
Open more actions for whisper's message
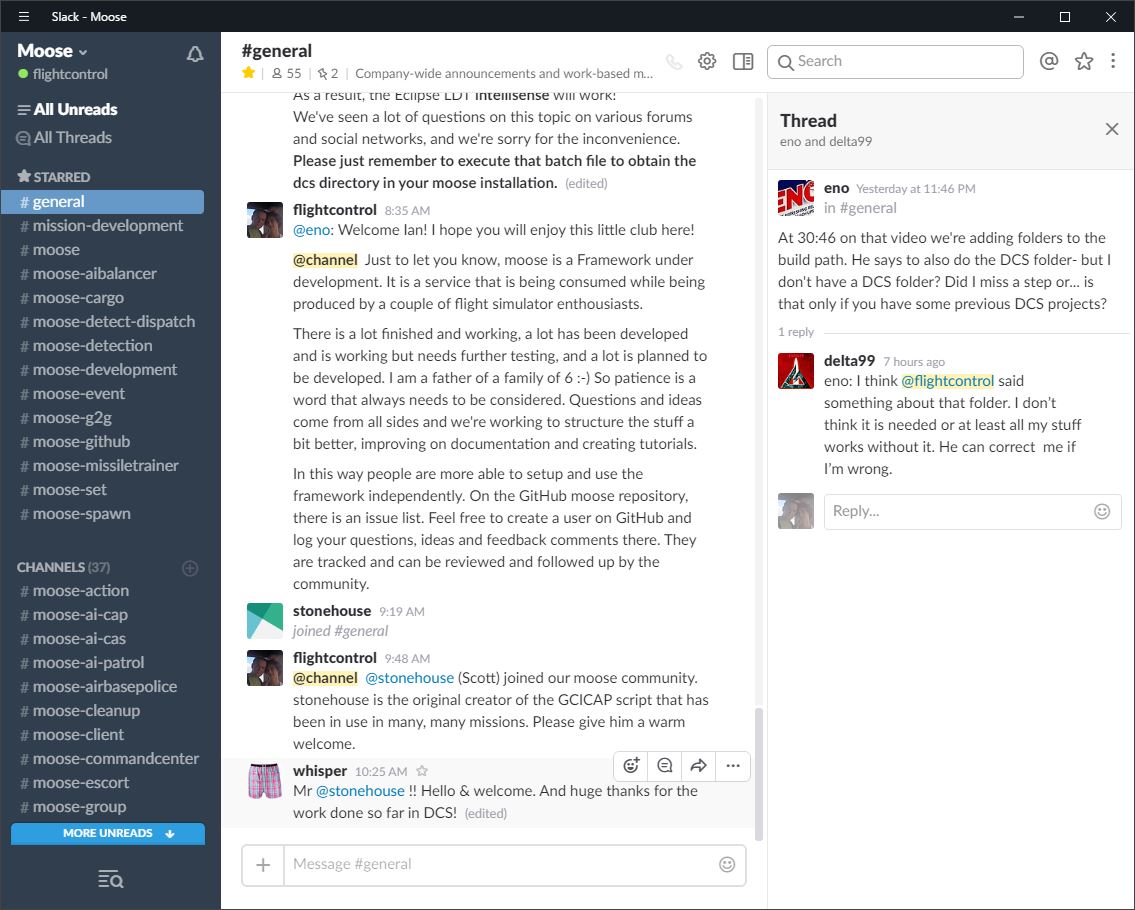[733, 765]
